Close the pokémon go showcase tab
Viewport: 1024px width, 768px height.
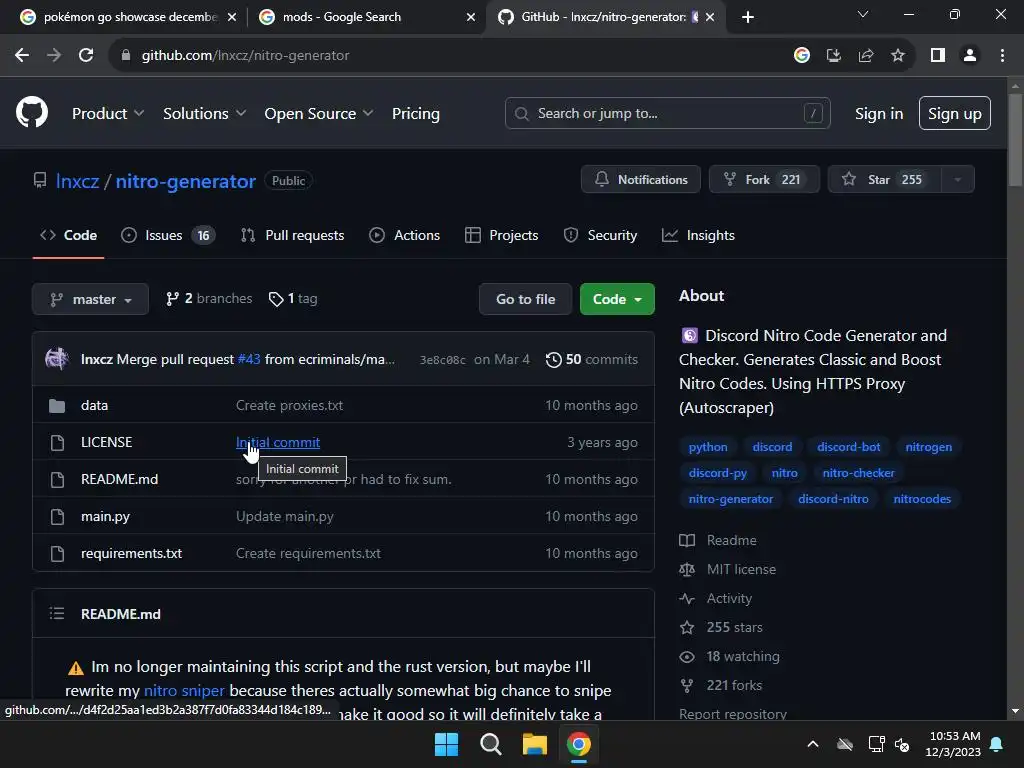pos(232,17)
